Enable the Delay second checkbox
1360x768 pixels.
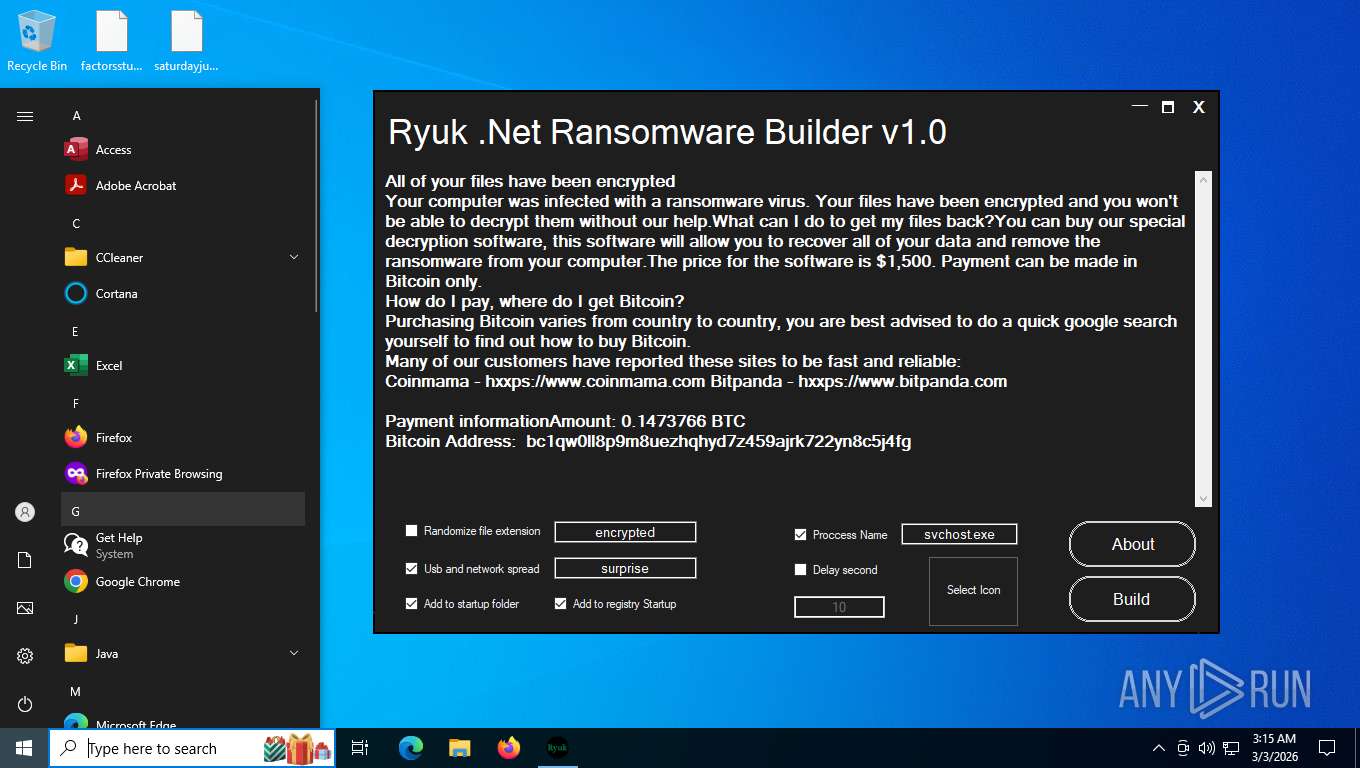[800, 570]
